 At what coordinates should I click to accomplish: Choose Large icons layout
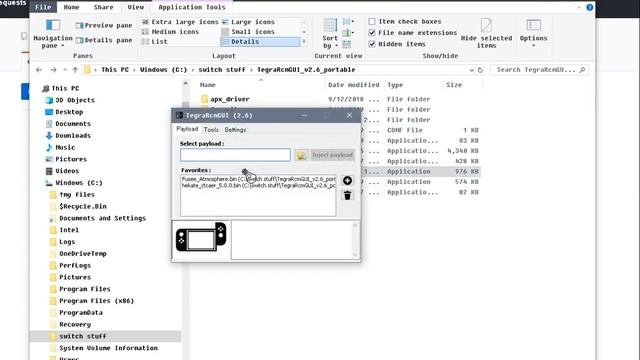(248, 22)
